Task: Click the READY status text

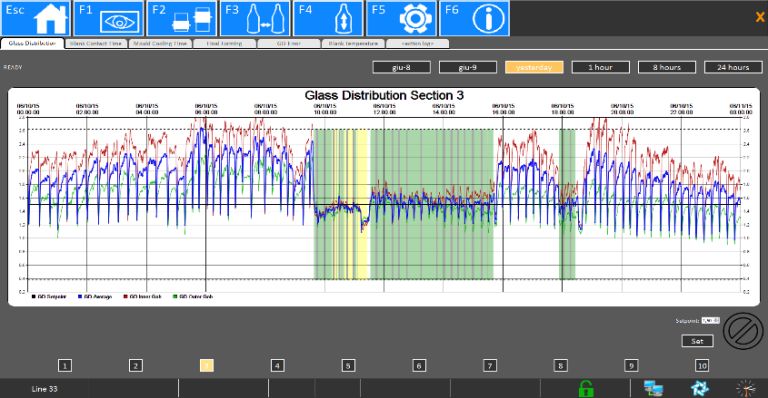Action: tap(13, 67)
